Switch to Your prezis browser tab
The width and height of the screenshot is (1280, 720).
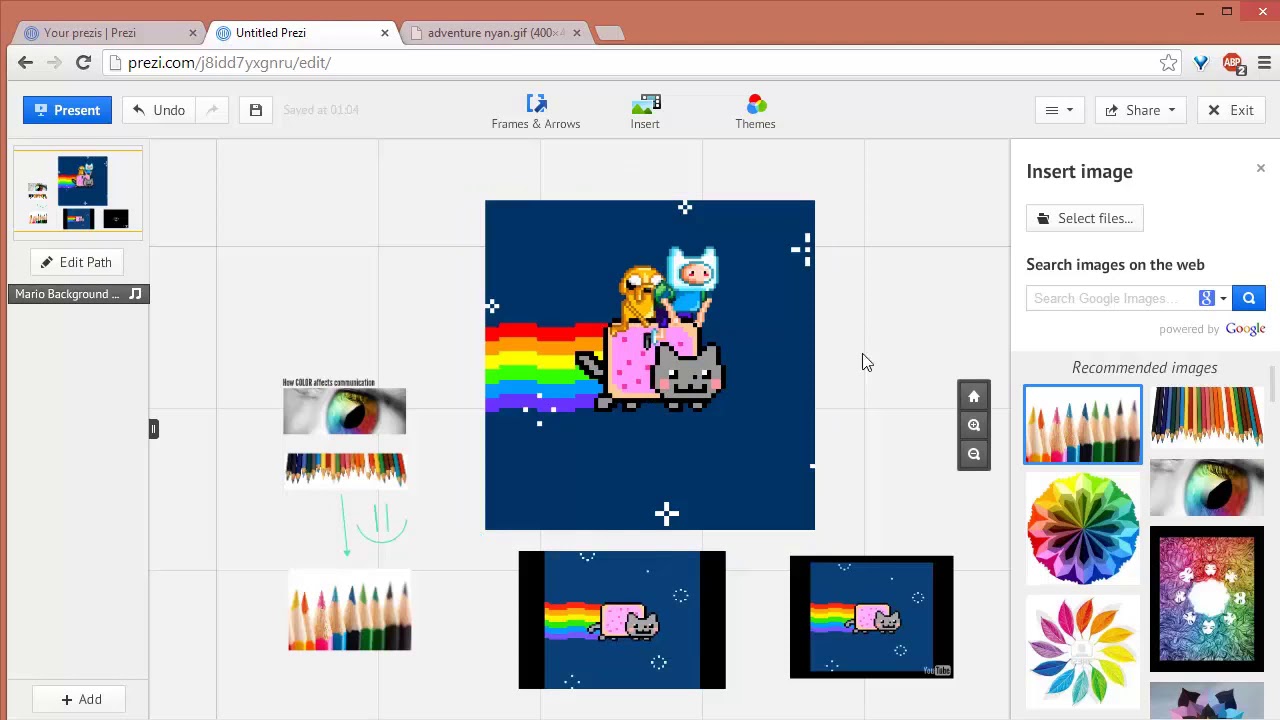point(108,32)
